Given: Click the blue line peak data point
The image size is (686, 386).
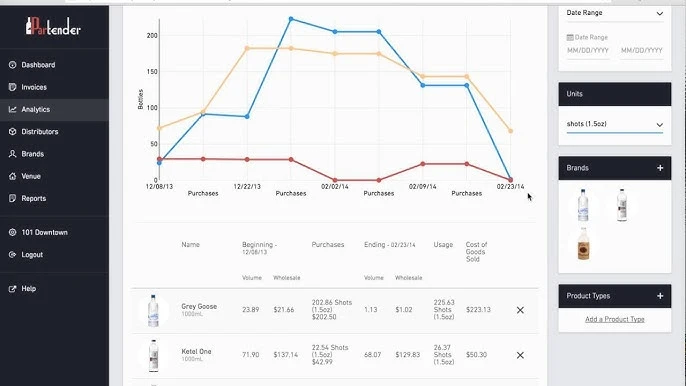Looking at the screenshot, I should coord(291,19).
